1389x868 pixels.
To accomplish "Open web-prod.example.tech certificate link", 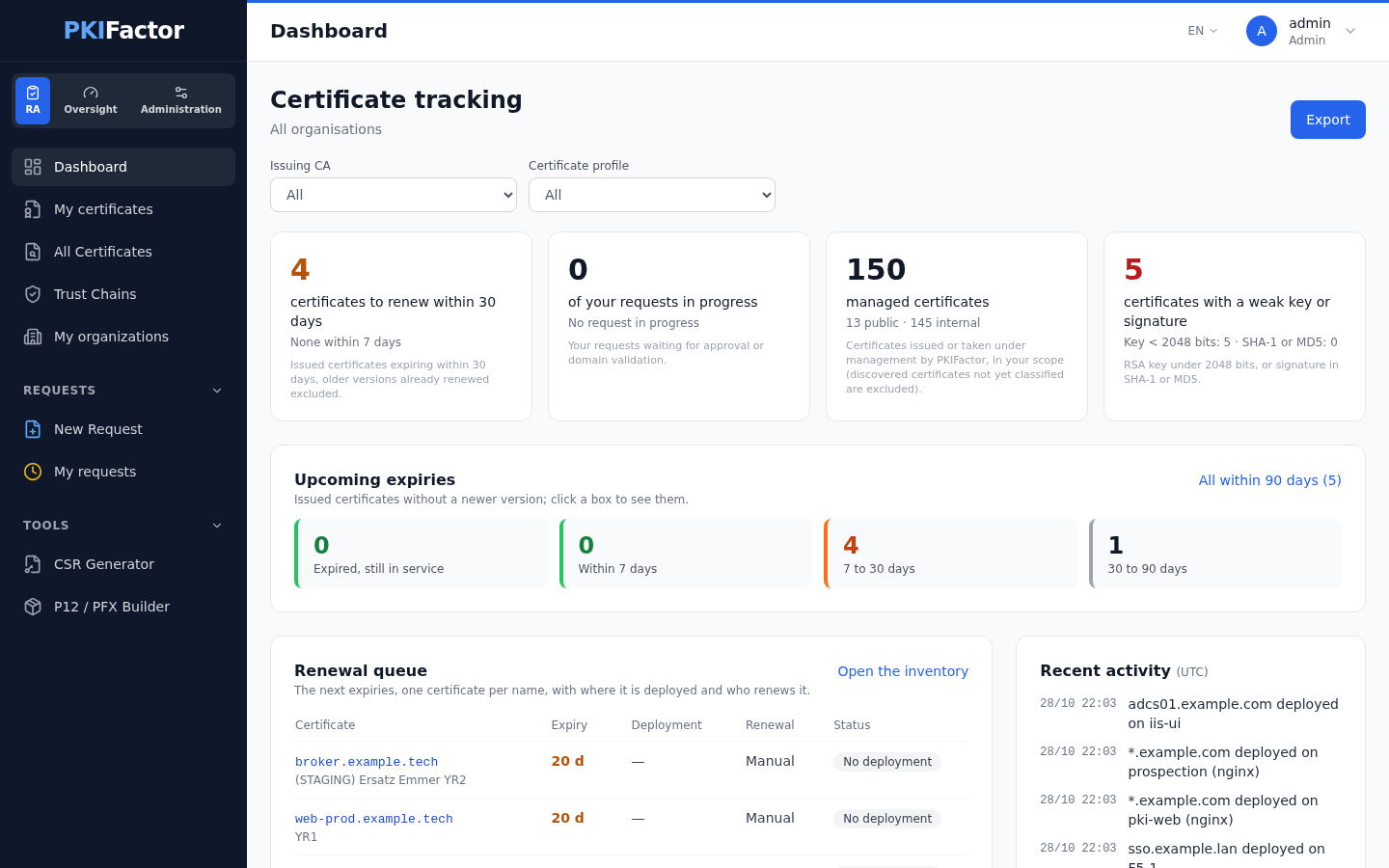I will (x=374, y=819).
